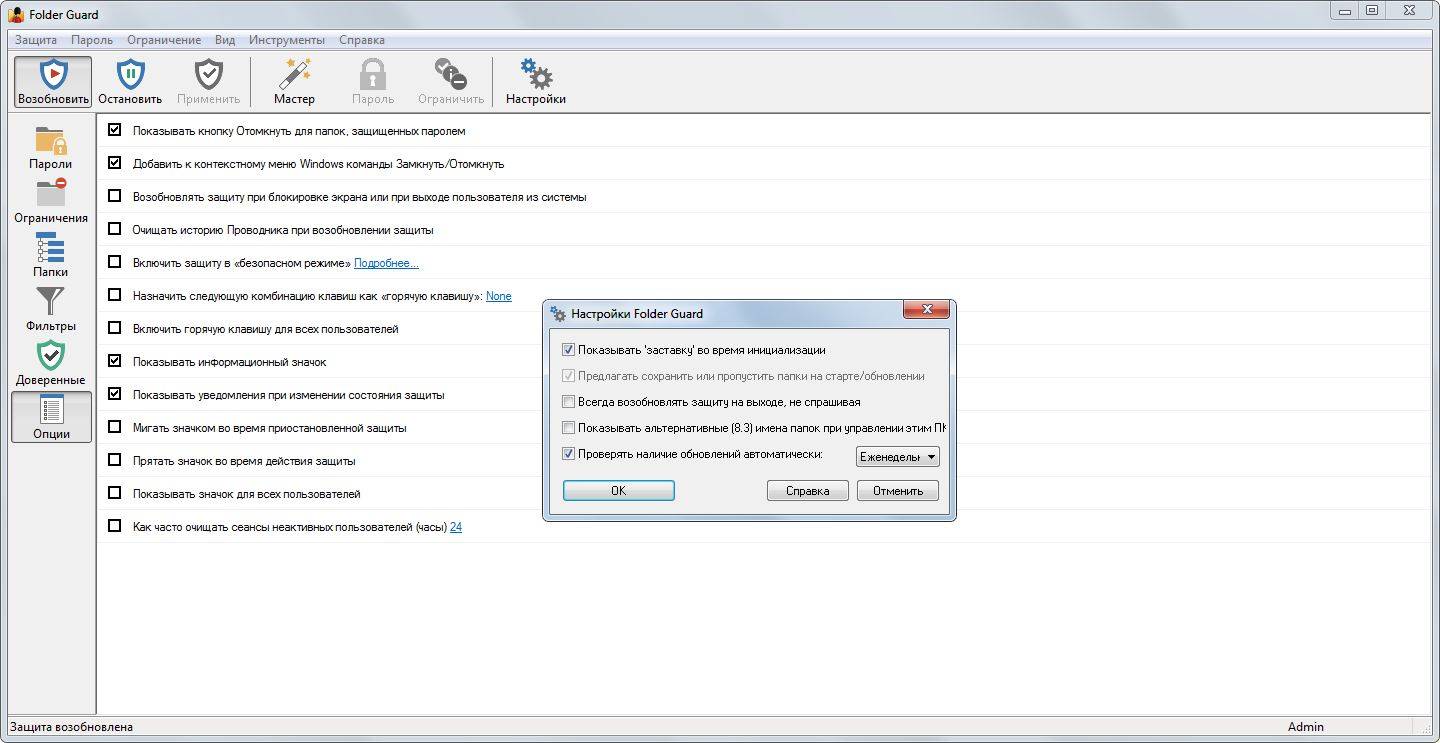Open Настройки gears toolbar icon
Screen dimensions: 1440x743
[536, 74]
